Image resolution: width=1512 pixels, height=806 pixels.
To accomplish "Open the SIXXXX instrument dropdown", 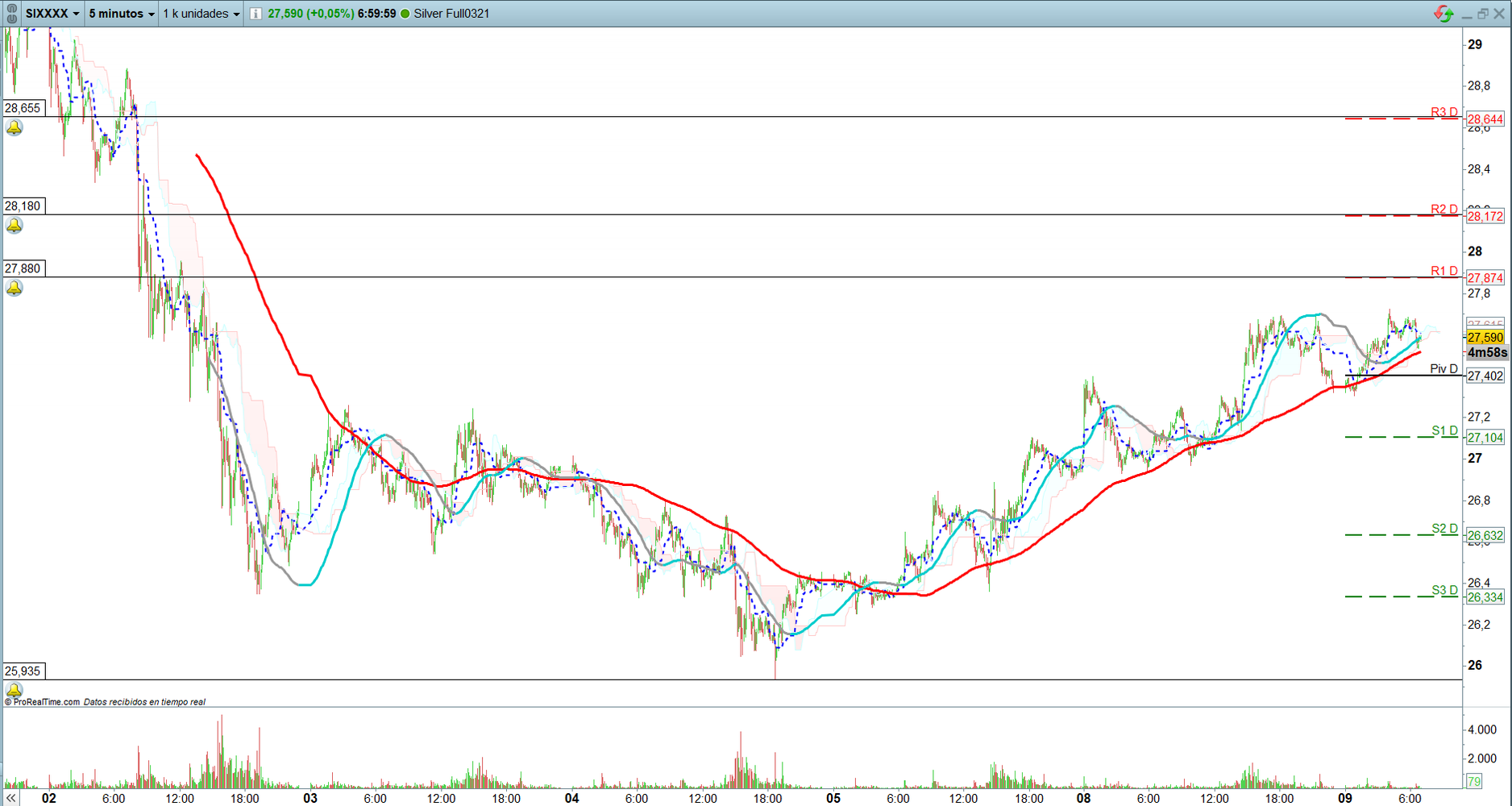I will [x=52, y=14].
